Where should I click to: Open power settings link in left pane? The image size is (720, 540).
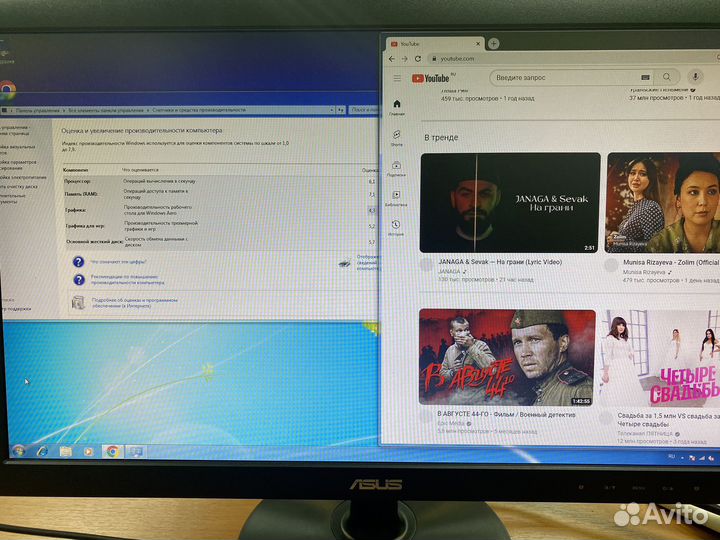pos(23,177)
